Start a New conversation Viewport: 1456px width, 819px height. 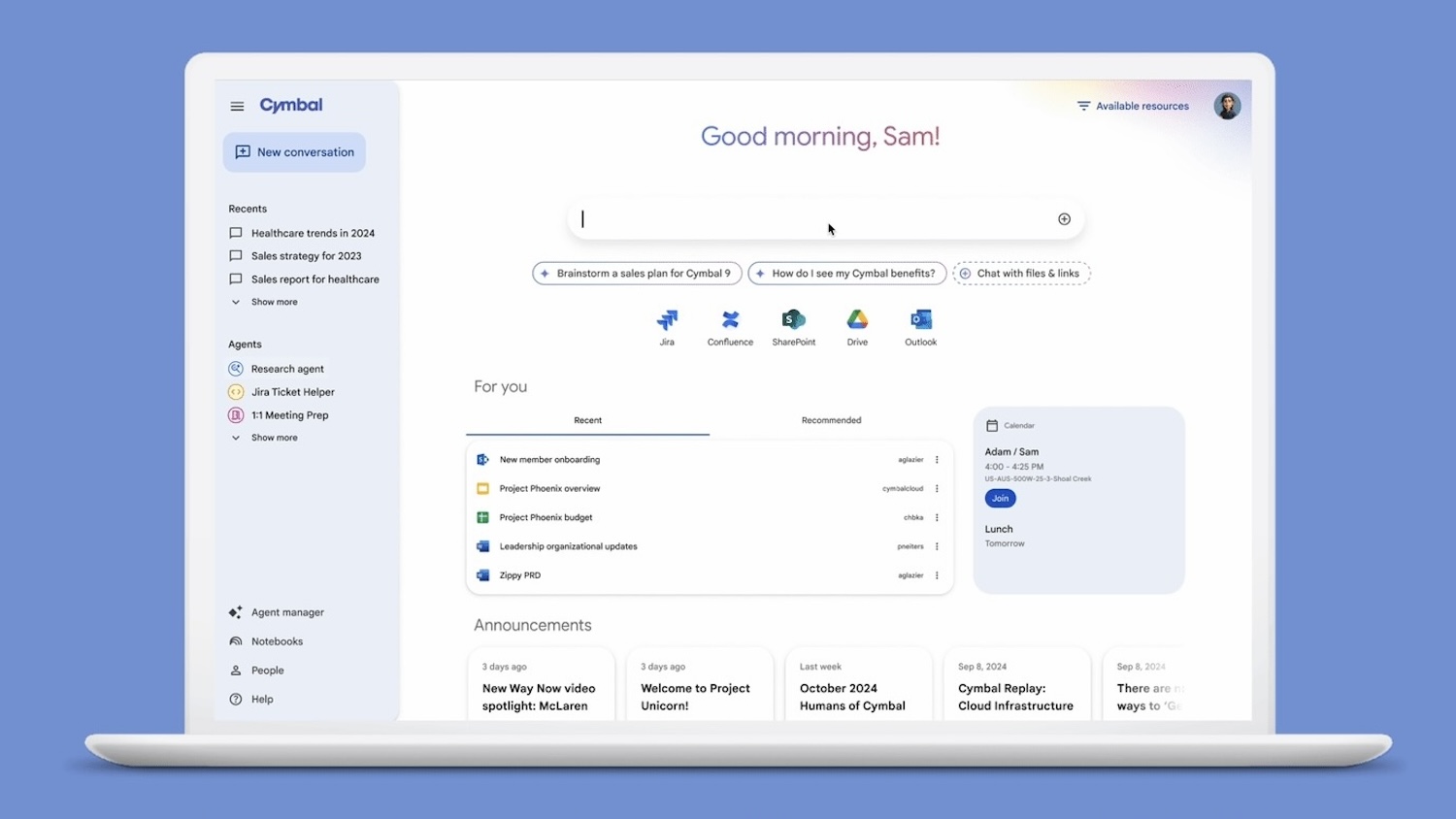pyautogui.click(x=294, y=151)
